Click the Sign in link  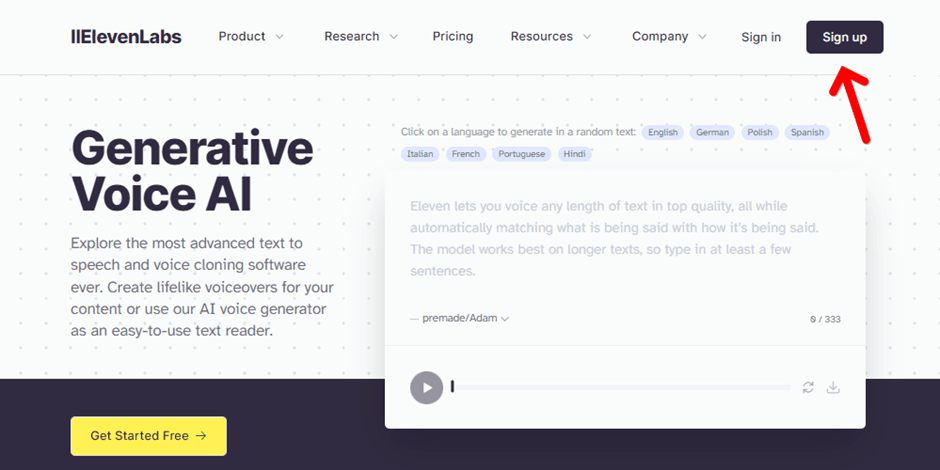(x=761, y=37)
